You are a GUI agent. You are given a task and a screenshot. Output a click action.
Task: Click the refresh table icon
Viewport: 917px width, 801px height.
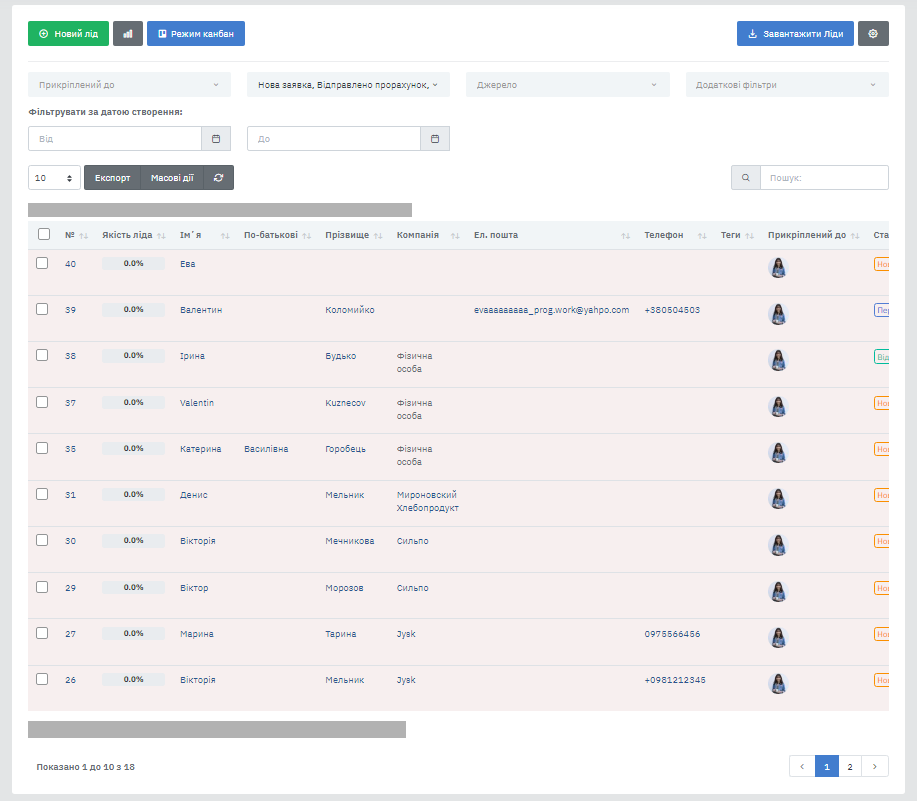[x=219, y=178]
